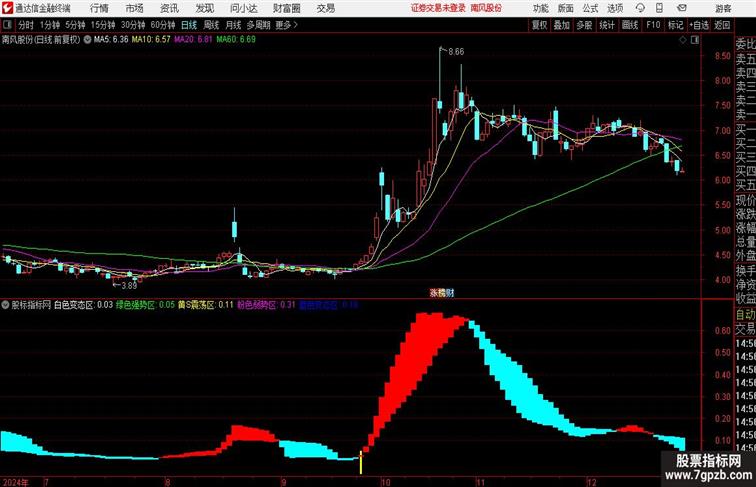
Task: Click the customer service headset icon
Action: pyautogui.click(x=640, y=8)
